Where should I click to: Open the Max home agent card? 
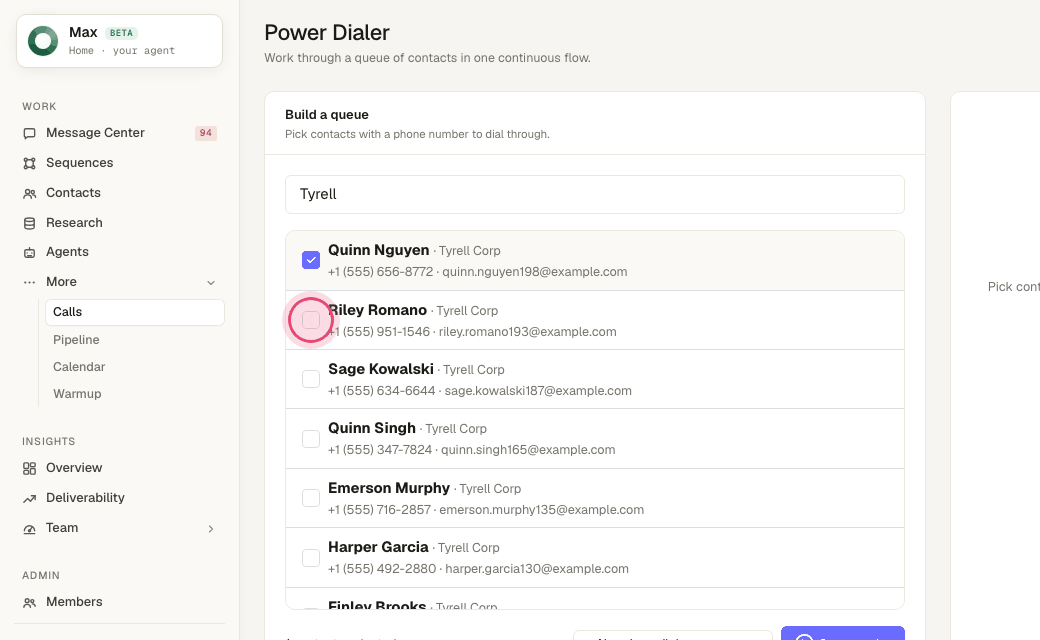click(x=119, y=41)
